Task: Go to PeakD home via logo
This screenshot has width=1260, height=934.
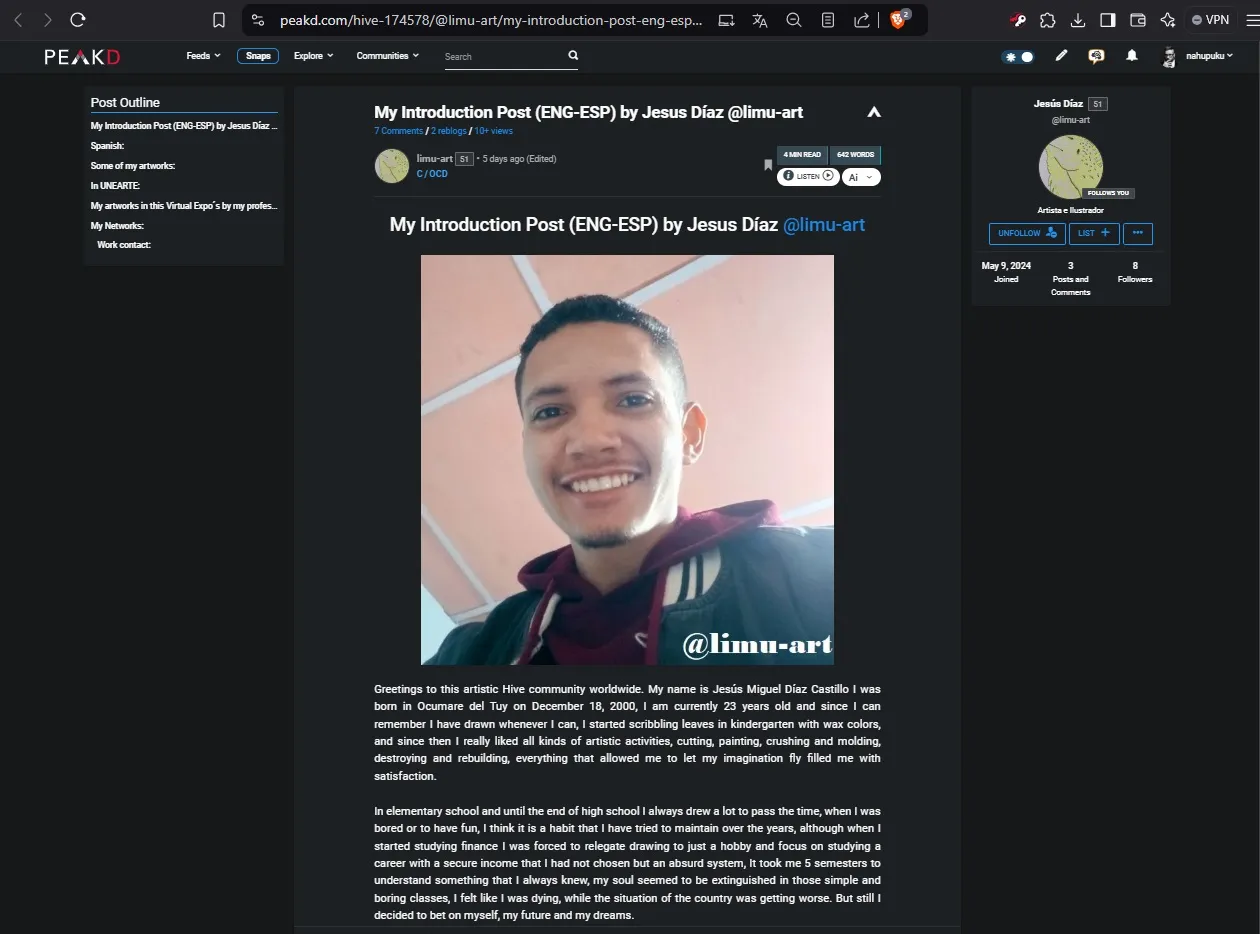Action: point(82,57)
